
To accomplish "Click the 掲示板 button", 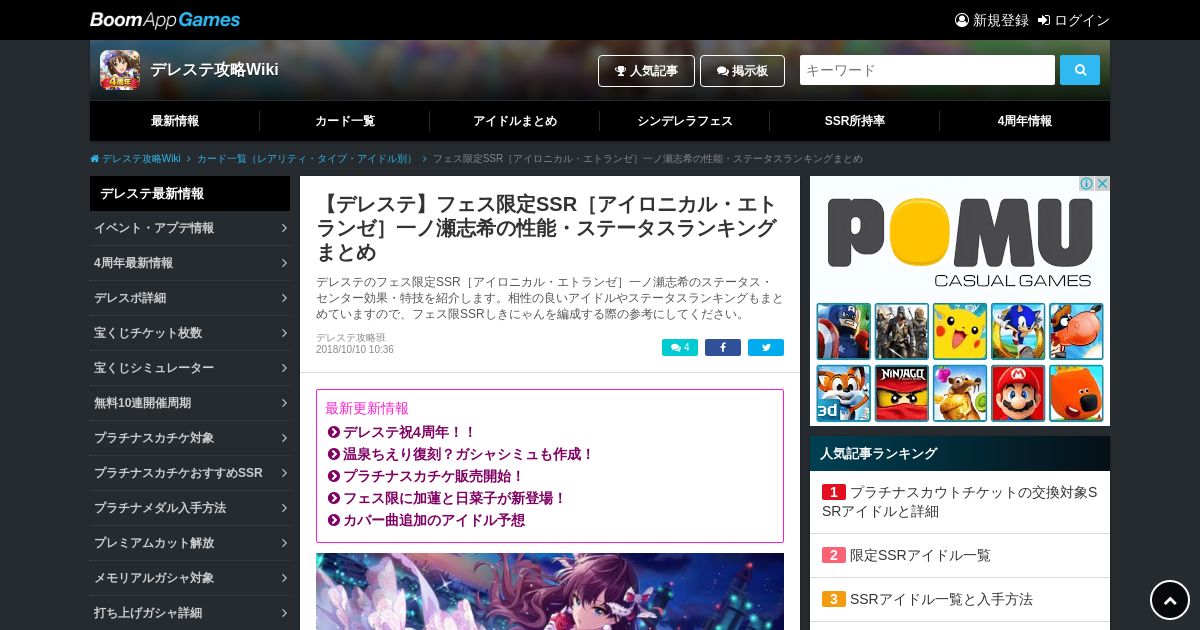I will click(x=742, y=71).
